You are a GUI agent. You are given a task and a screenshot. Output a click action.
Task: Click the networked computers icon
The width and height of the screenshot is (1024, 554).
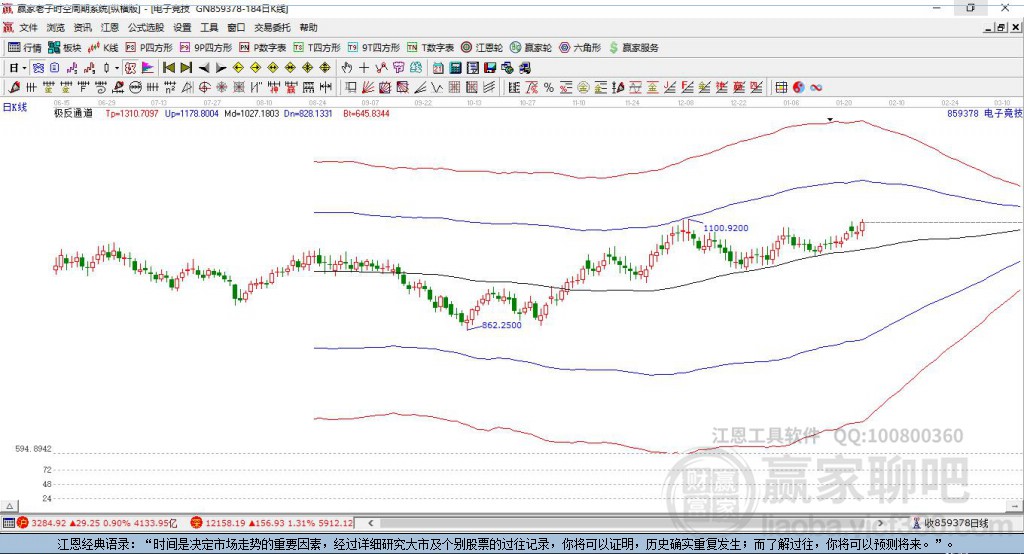click(x=507, y=68)
